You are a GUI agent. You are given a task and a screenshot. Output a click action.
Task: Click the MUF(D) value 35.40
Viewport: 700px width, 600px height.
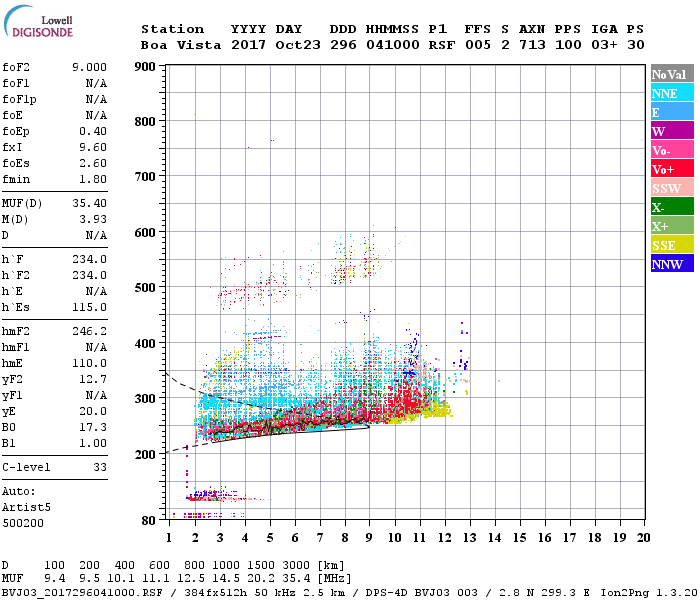point(89,203)
